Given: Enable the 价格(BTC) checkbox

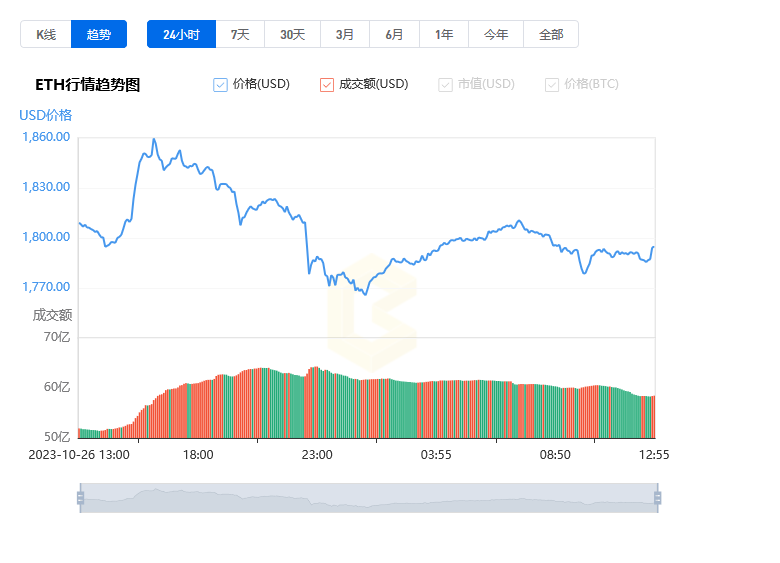Looking at the screenshot, I should point(552,85).
